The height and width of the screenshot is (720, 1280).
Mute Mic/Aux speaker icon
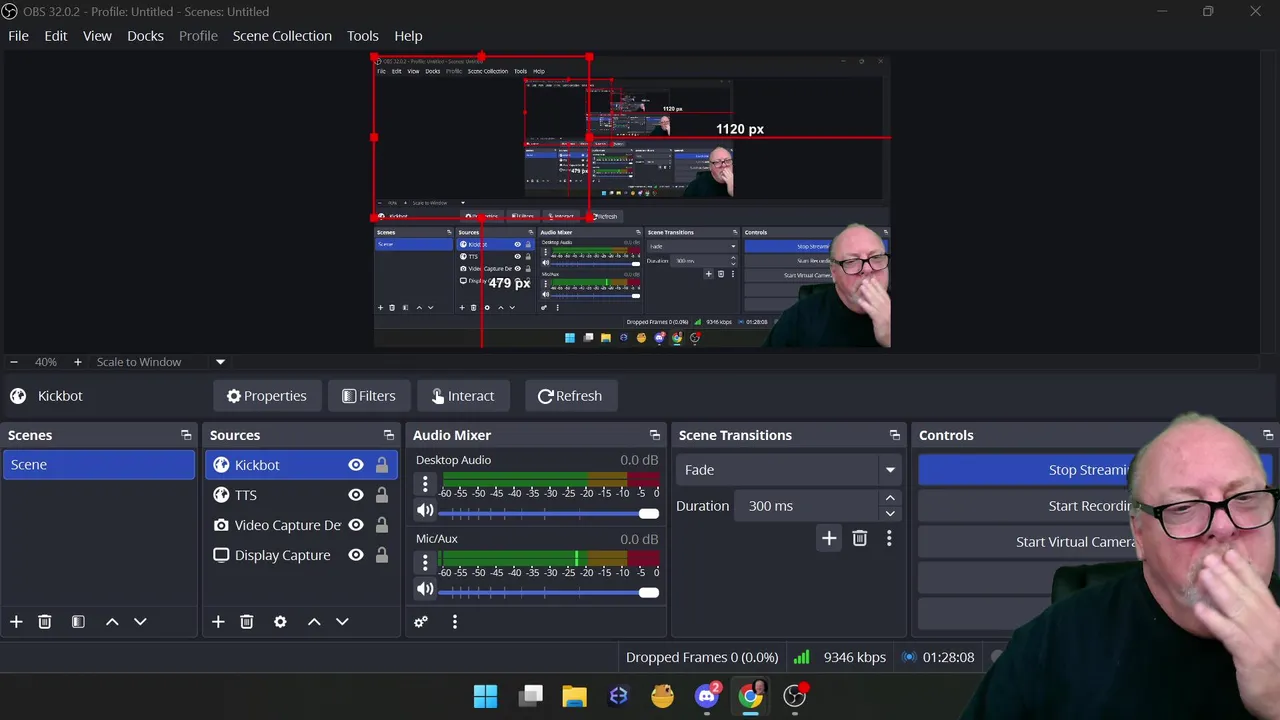coord(425,590)
